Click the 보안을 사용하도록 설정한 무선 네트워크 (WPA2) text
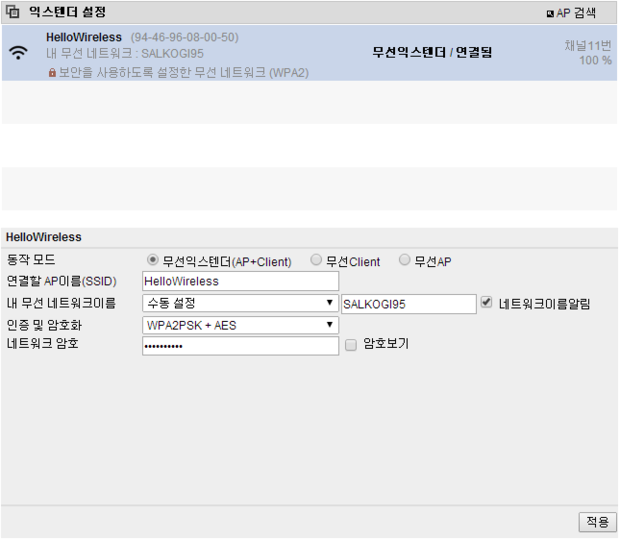This screenshot has height=540, width=620. 184,73
